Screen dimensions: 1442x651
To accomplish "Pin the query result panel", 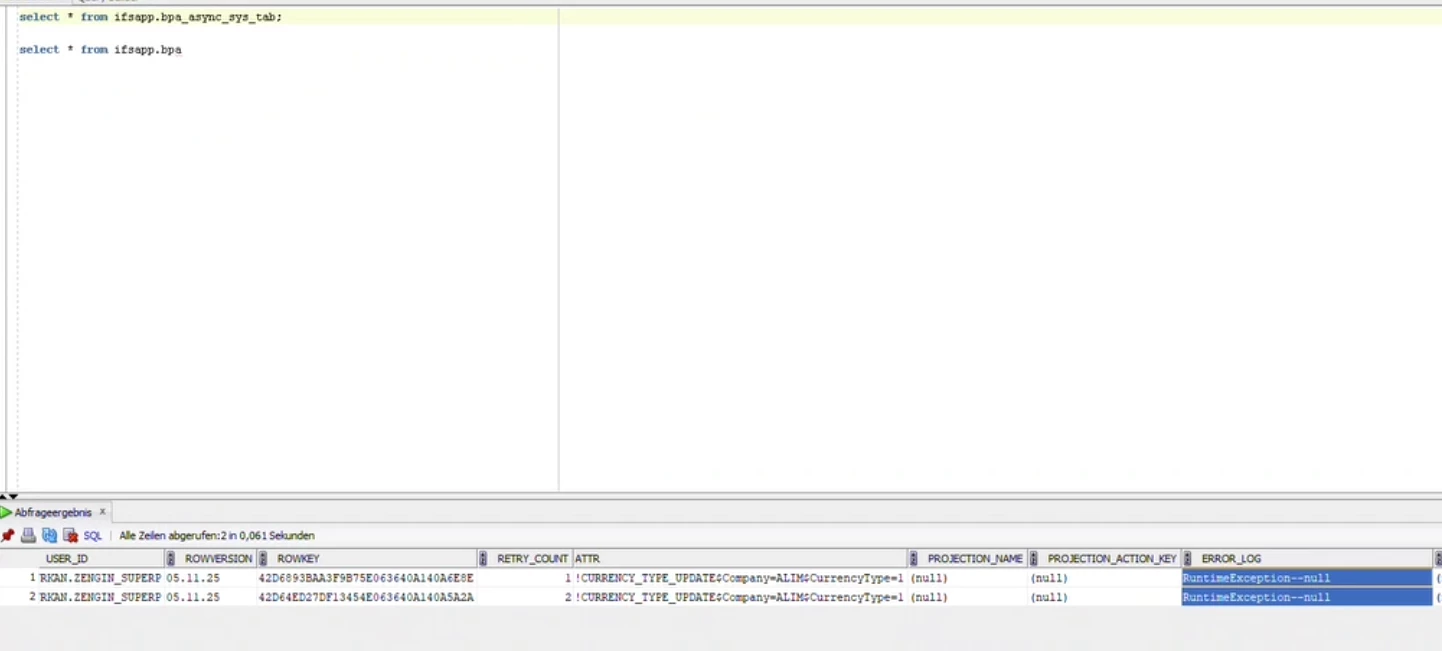I will 8,535.
